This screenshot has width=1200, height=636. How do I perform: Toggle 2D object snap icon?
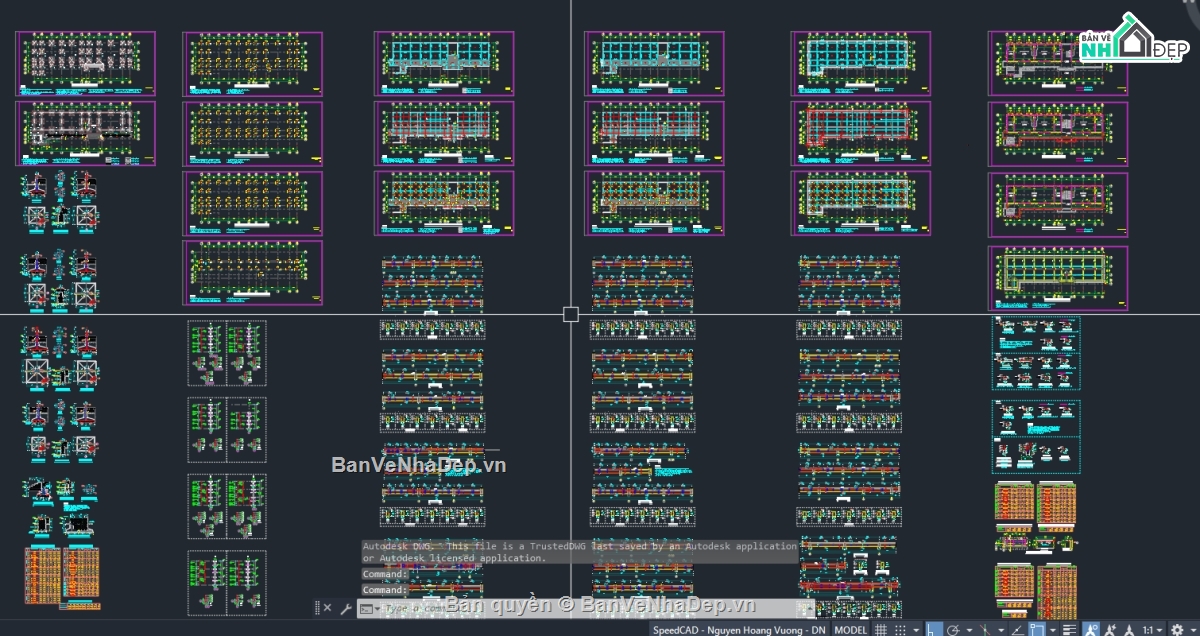1037,630
